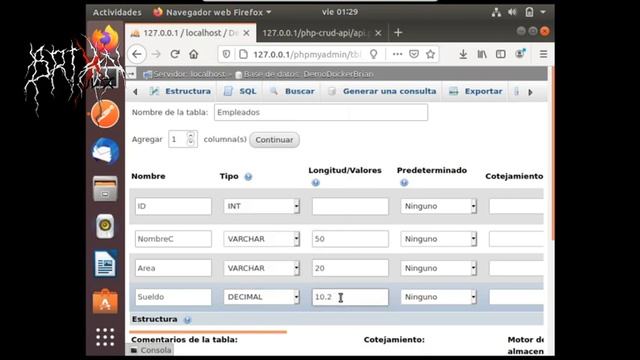Open volume icon in top bar
The width and height of the screenshot is (640, 360).
pos(512,12)
